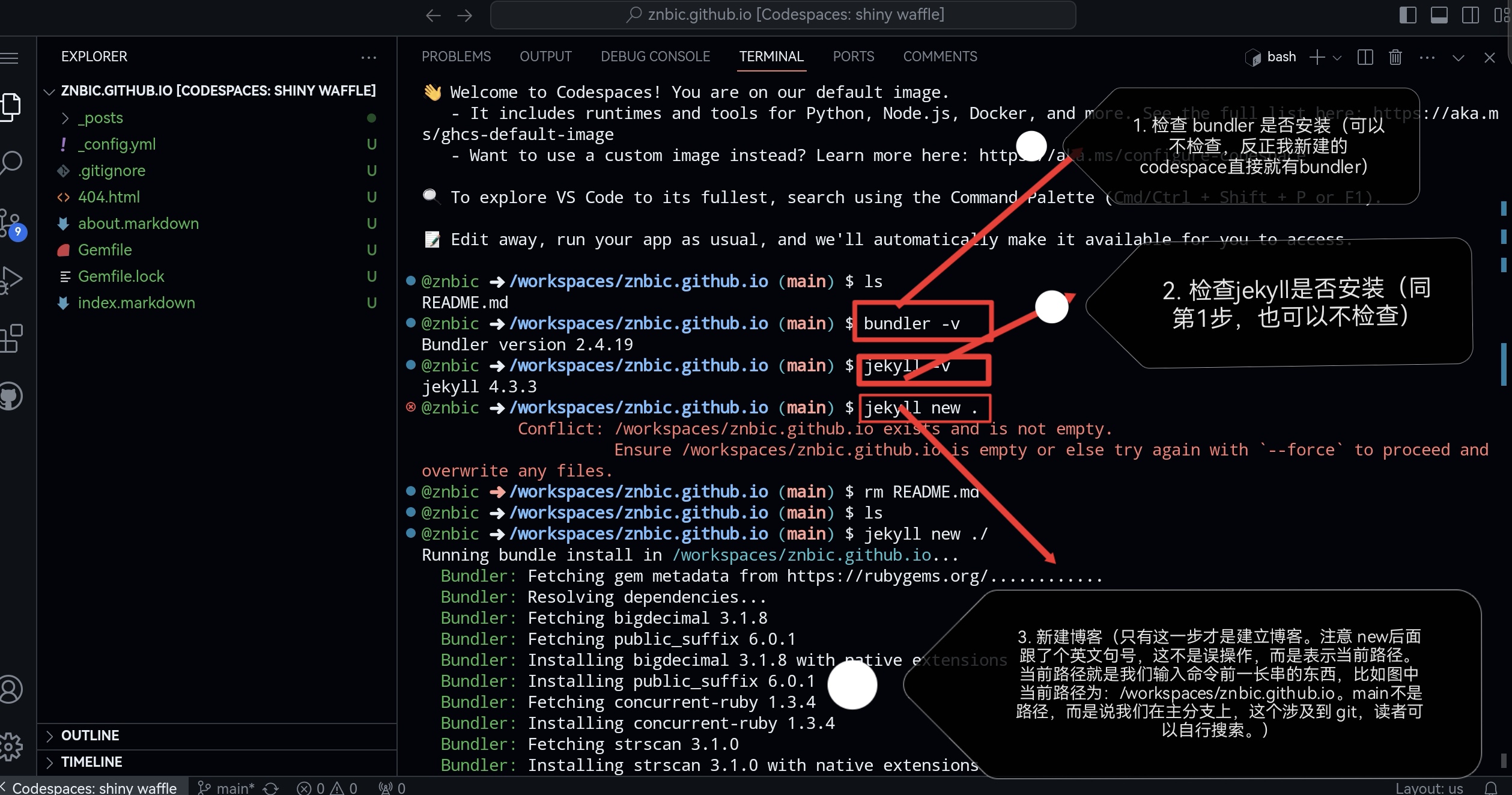This screenshot has height=795, width=1512.
Task: Click the main* branch in status bar
Action: (226, 788)
